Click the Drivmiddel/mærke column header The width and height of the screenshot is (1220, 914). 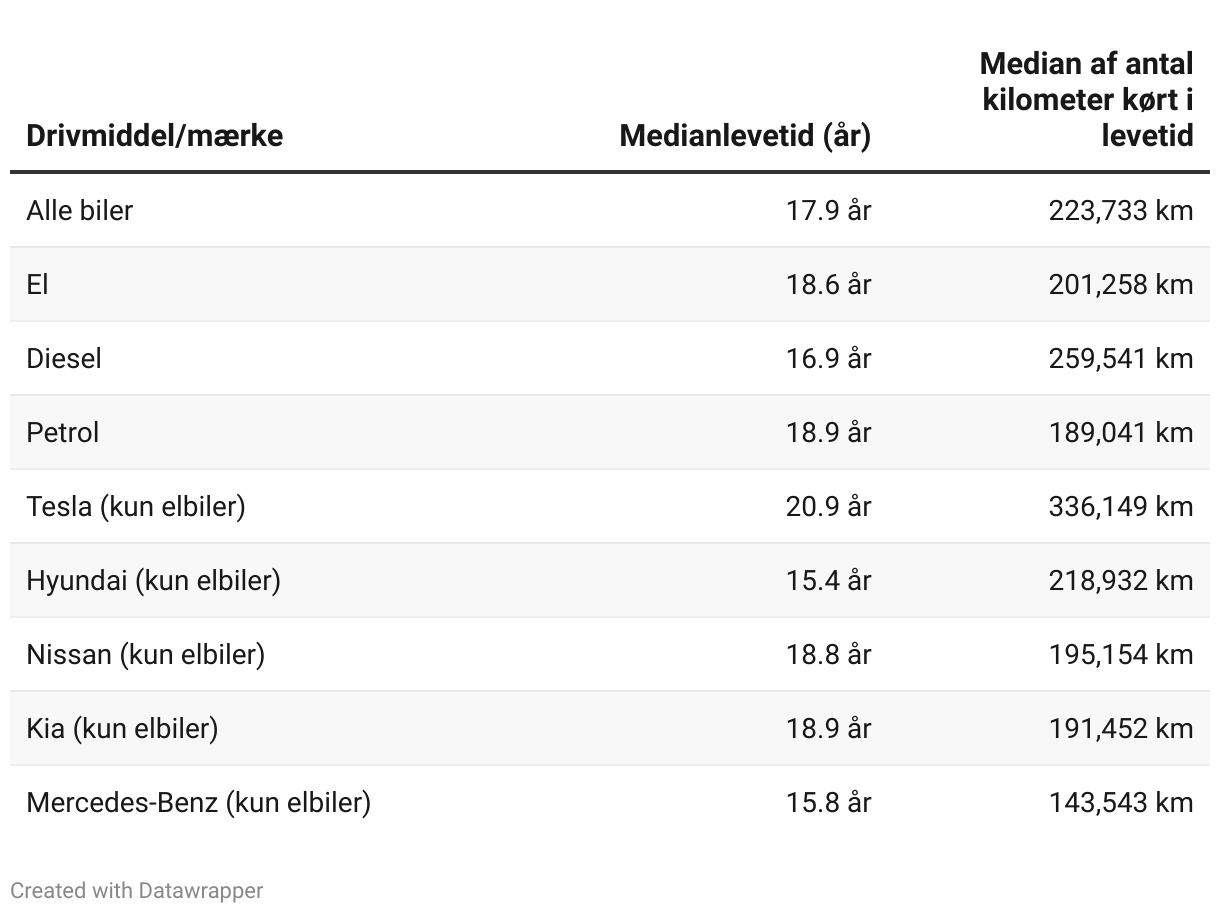click(154, 135)
